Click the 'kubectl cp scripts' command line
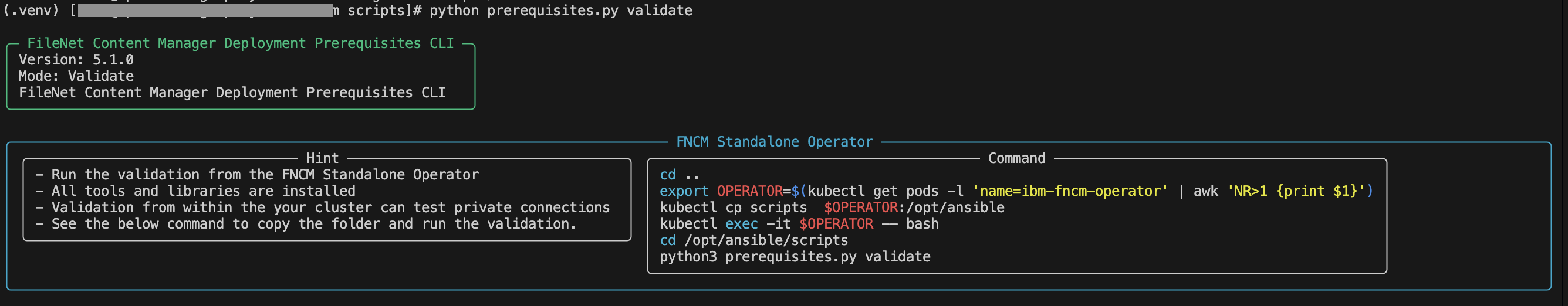This screenshot has height=306, width=1568. pyautogui.click(x=832, y=208)
